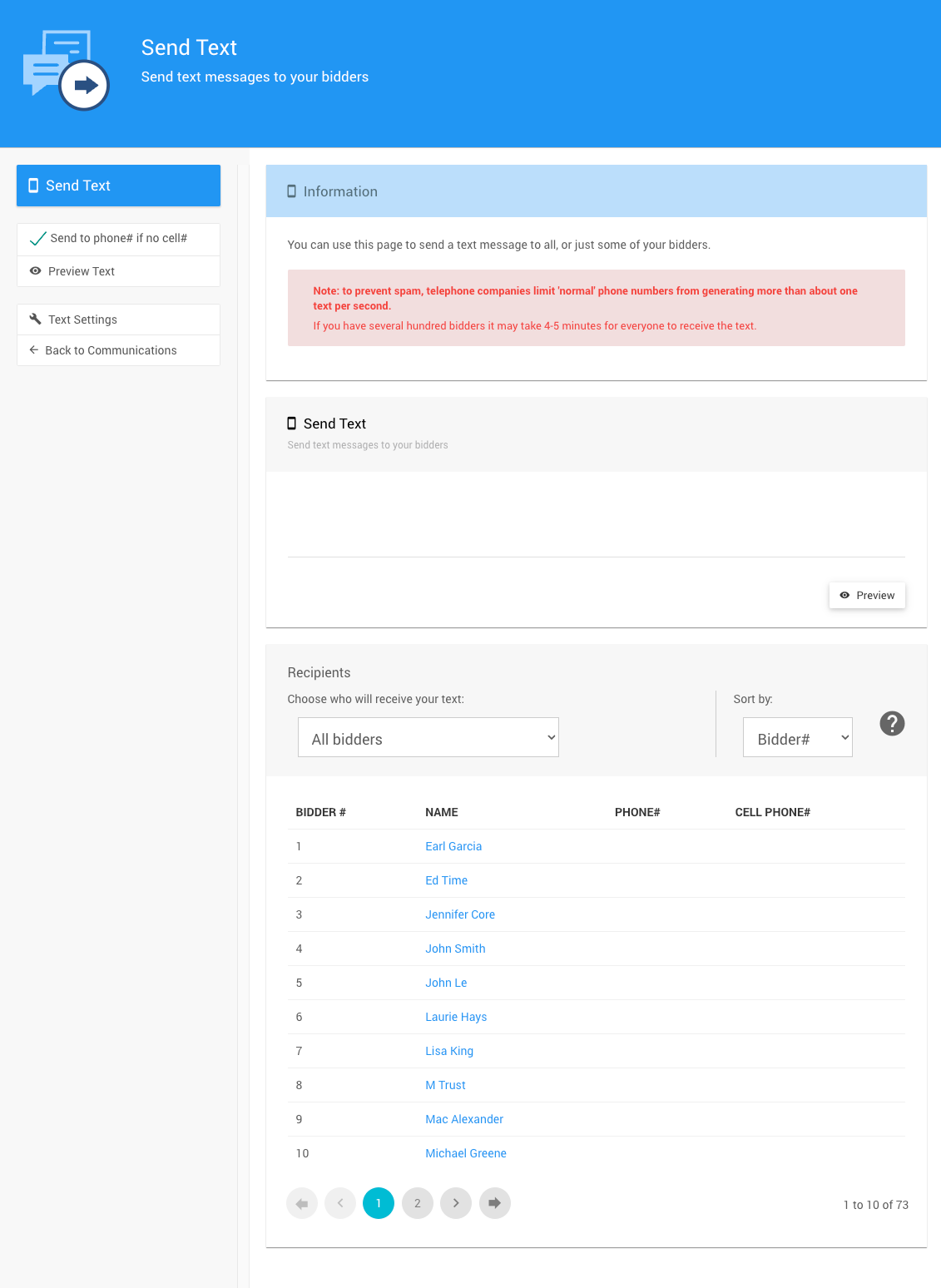Open Jennifer Core's bidder record
This screenshot has height=1288, width=941.
[x=460, y=914]
